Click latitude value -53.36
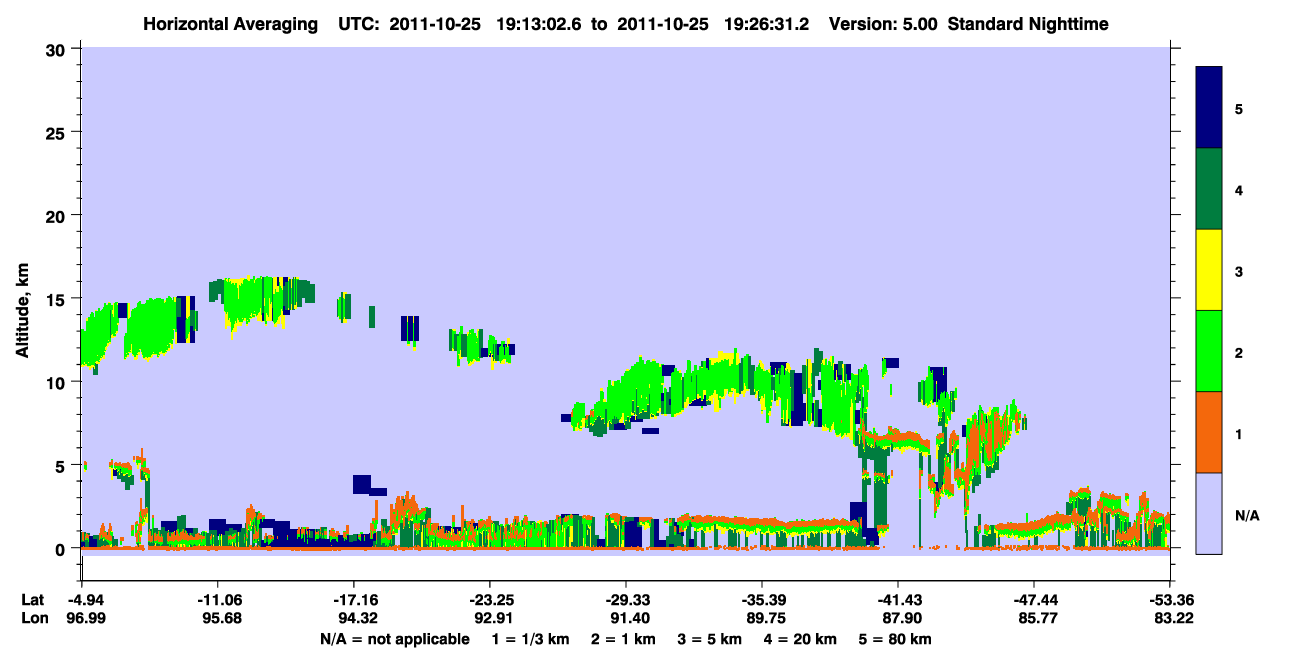1300x667 pixels. [x=1170, y=600]
